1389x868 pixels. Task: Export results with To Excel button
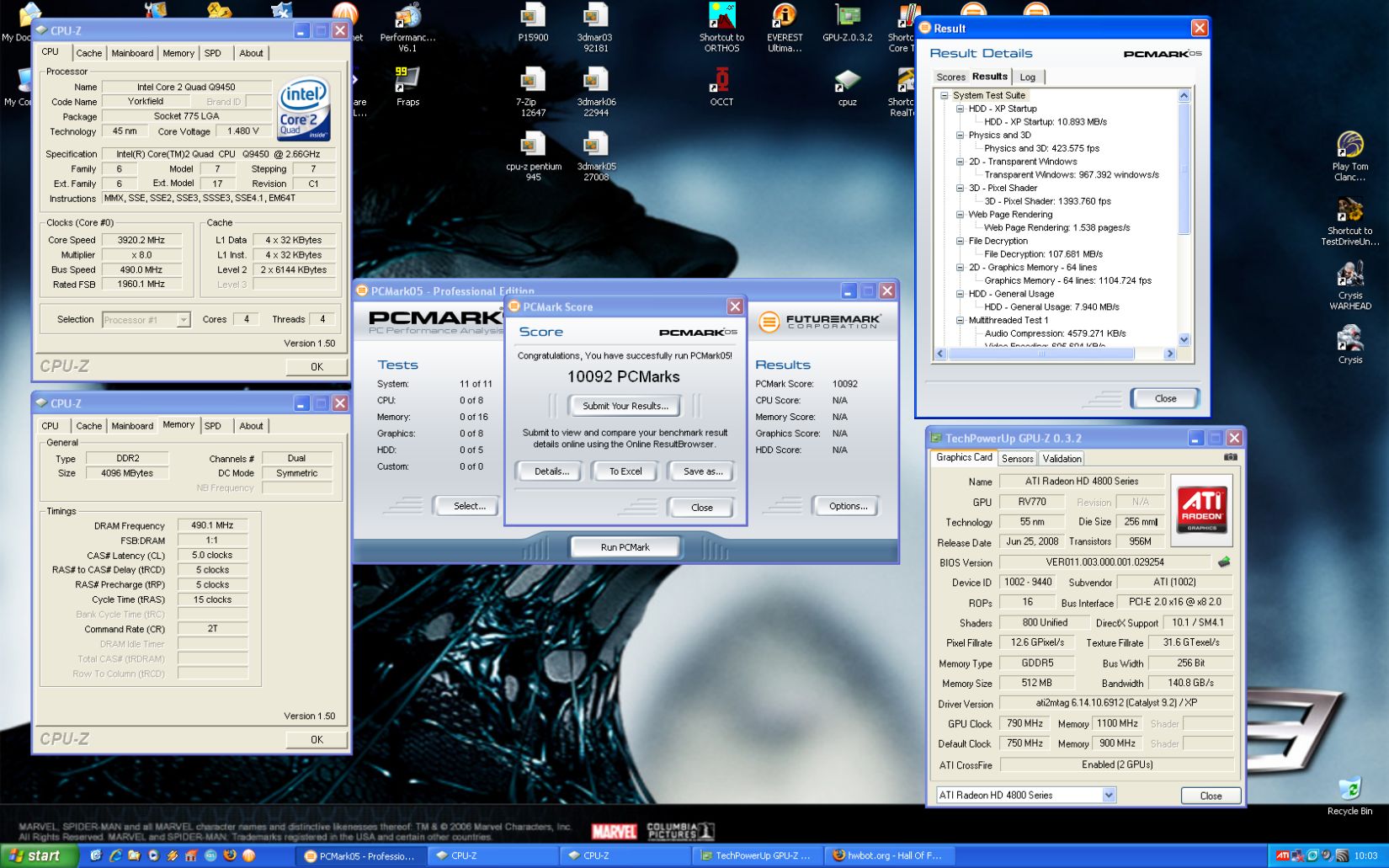tap(625, 471)
